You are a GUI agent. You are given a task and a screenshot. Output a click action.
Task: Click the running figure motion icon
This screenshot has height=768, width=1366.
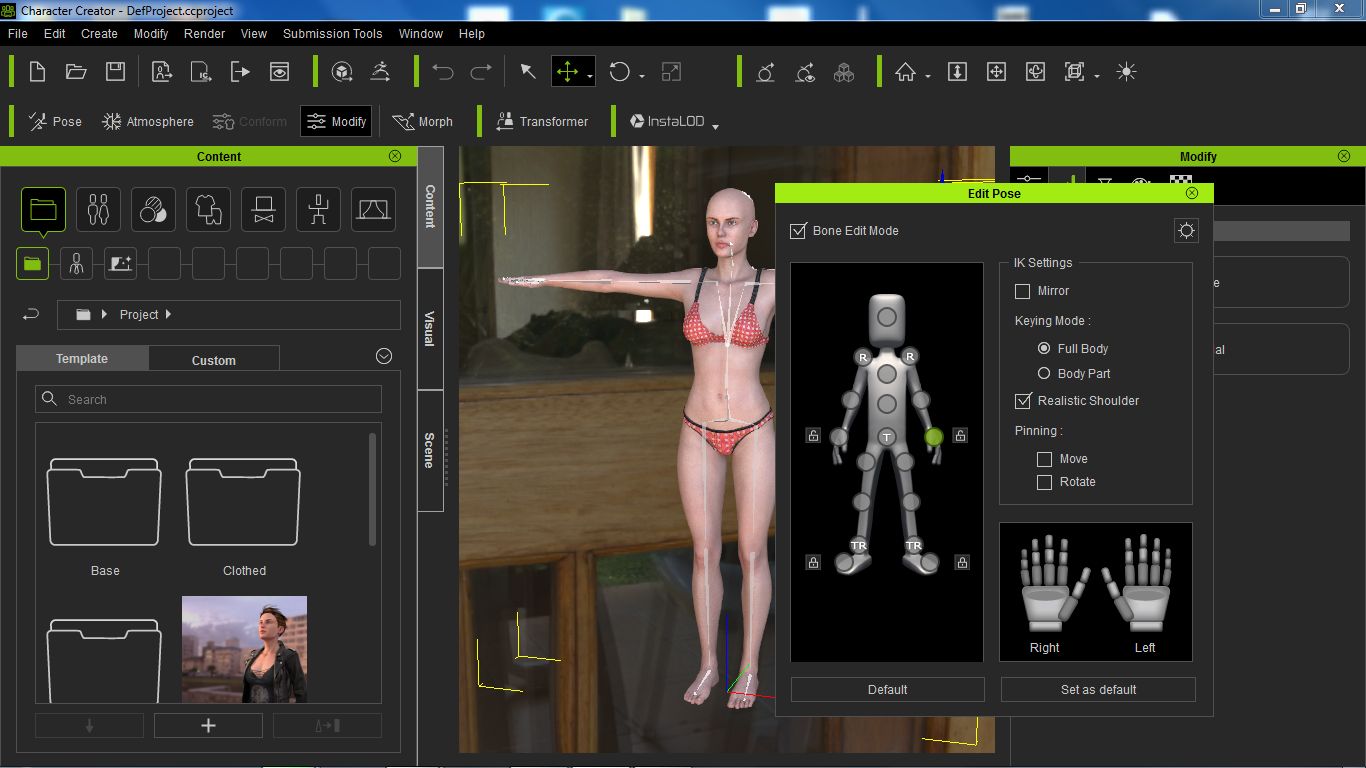tap(380, 72)
